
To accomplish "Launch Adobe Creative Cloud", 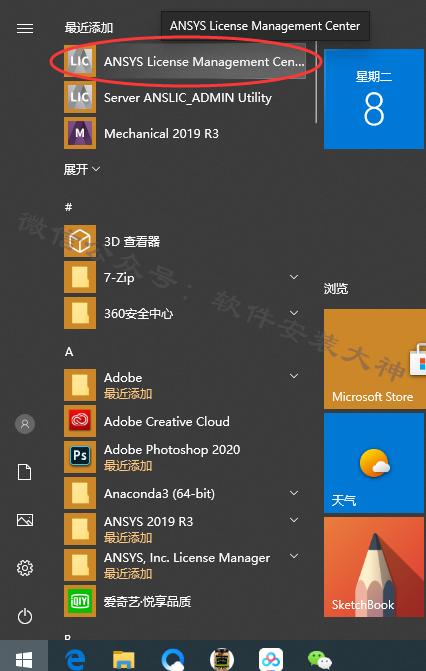I will pos(185,421).
